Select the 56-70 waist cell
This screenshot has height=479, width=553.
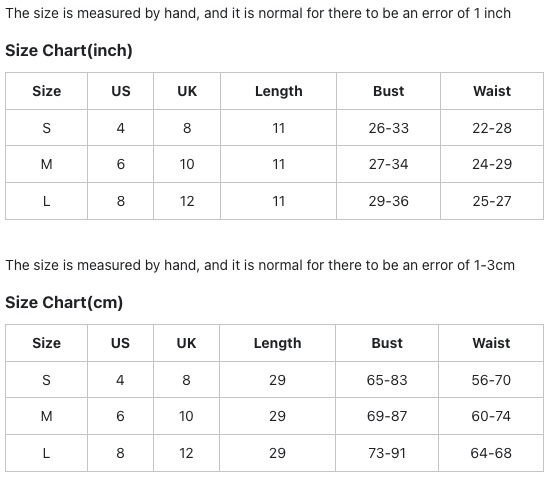pyautogui.click(x=491, y=380)
